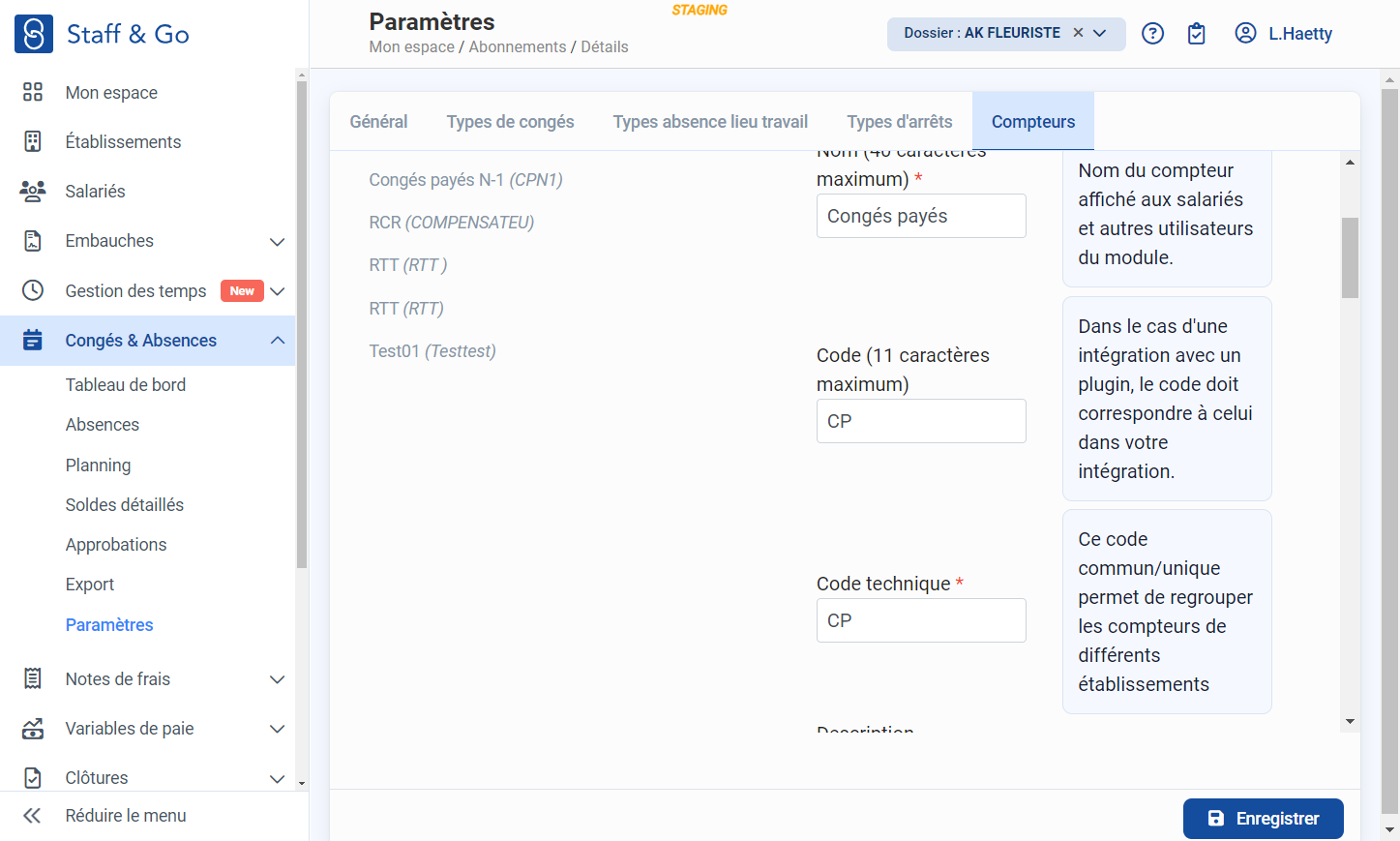Open the clipboard tasks icon in header
Image resolution: width=1400 pixels, height=841 pixels.
point(1197,33)
